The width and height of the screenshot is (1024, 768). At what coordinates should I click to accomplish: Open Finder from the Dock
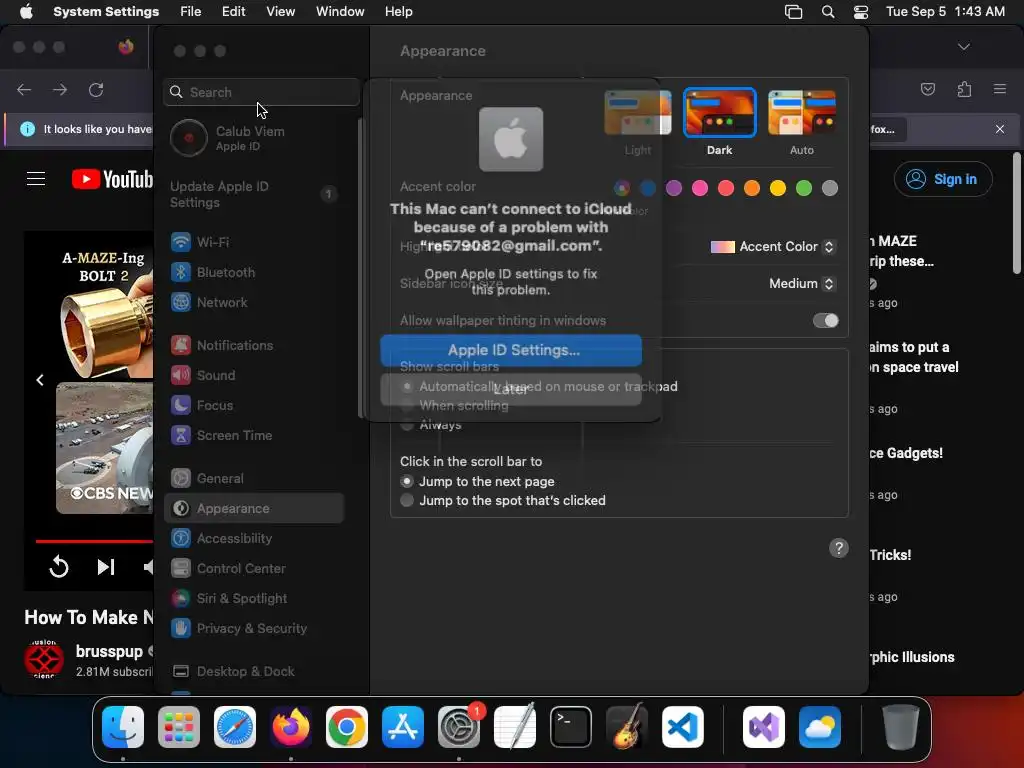(x=123, y=727)
